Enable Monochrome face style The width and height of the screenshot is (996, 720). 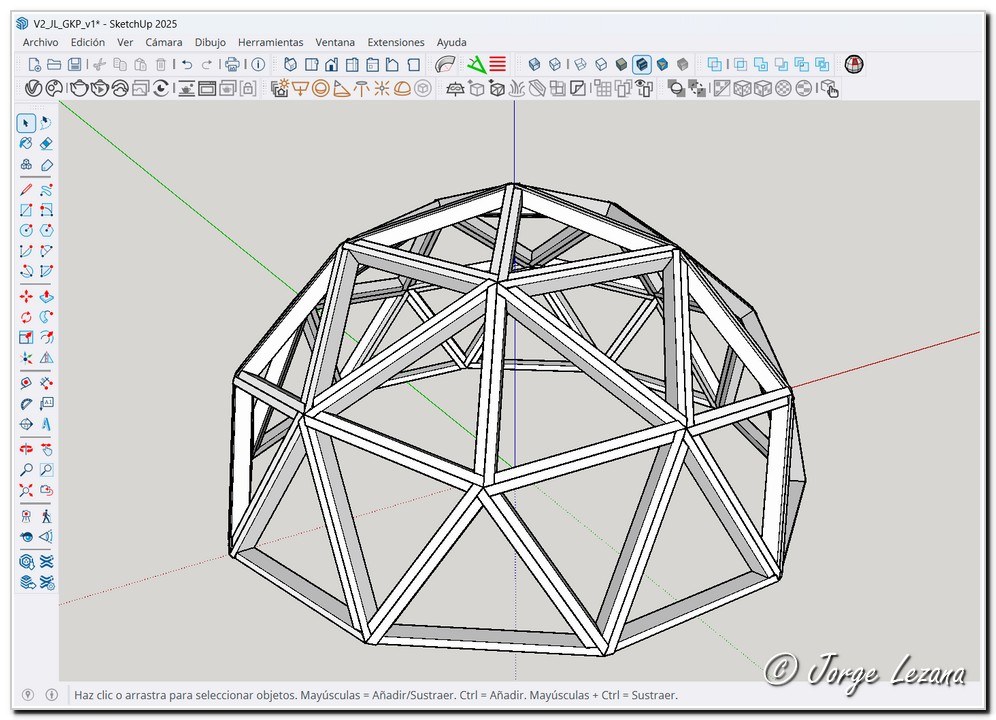pos(683,64)
